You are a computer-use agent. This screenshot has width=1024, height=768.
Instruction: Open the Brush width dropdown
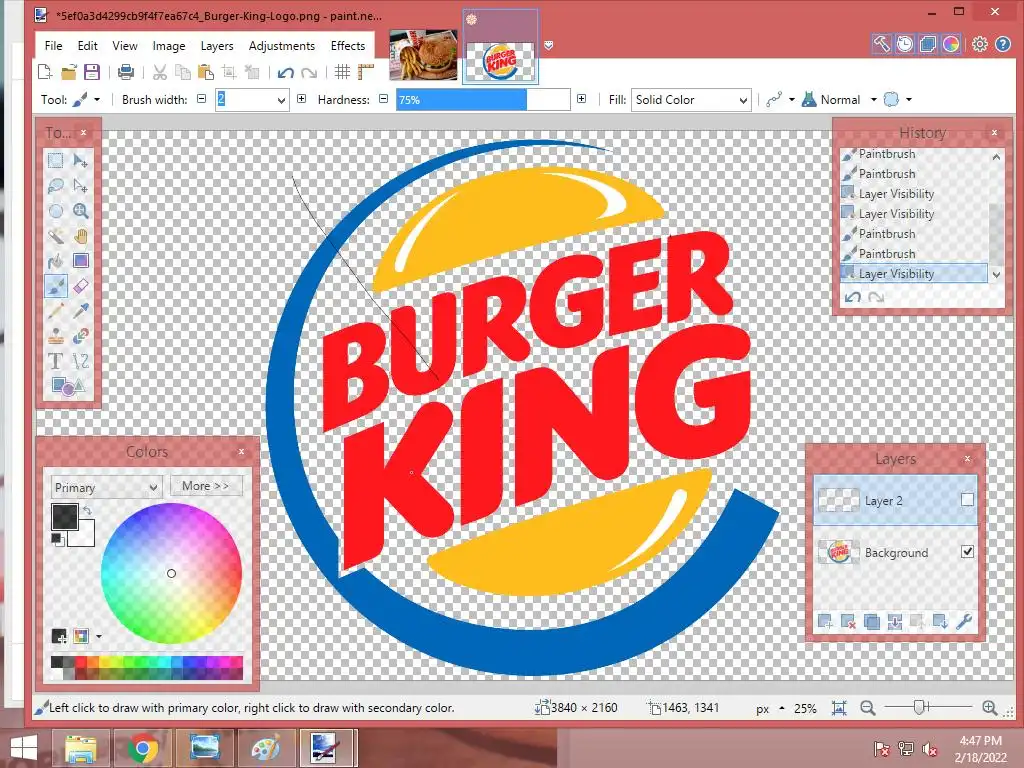281,101
